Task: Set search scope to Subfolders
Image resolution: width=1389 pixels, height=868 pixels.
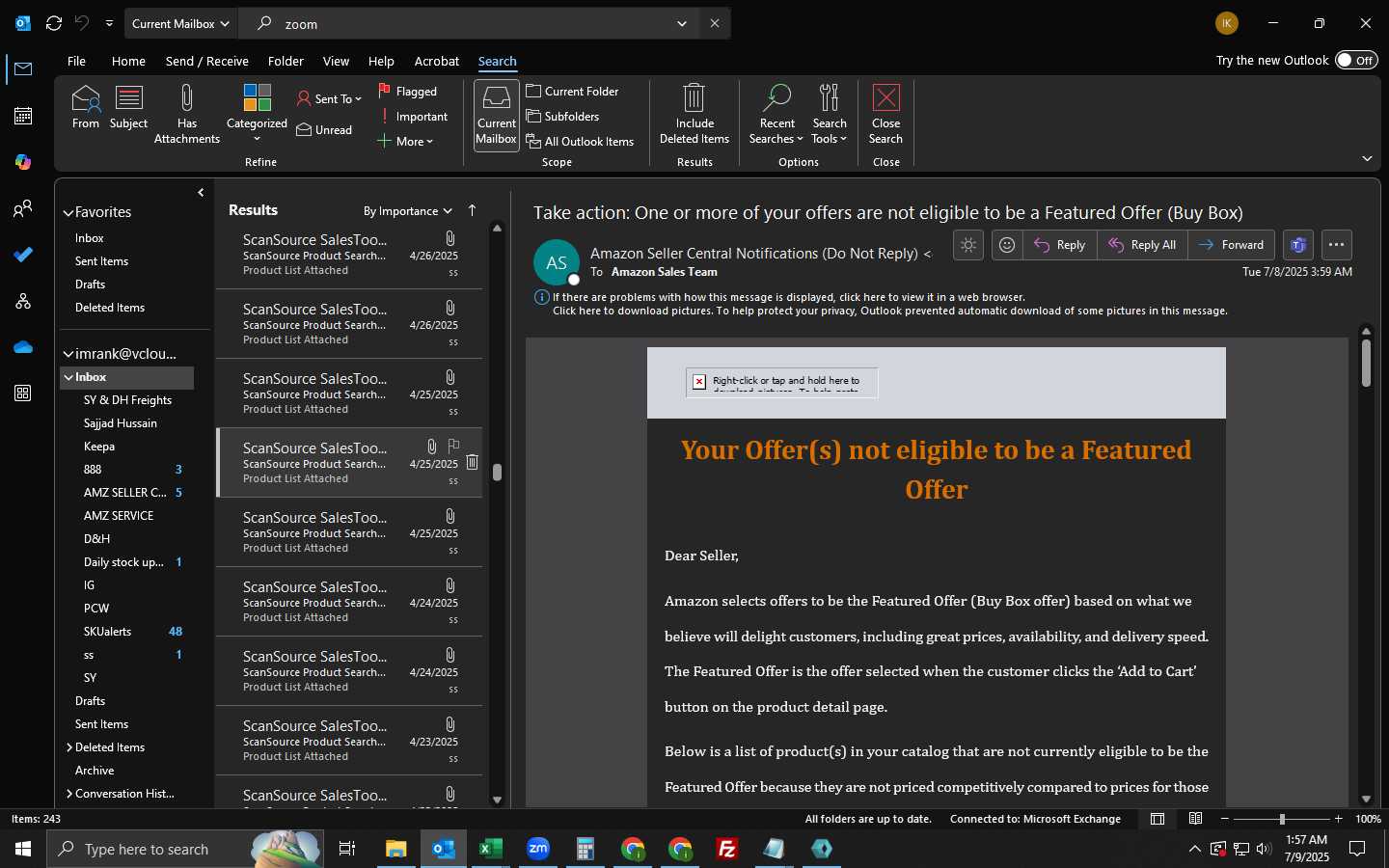Action: 563,117
